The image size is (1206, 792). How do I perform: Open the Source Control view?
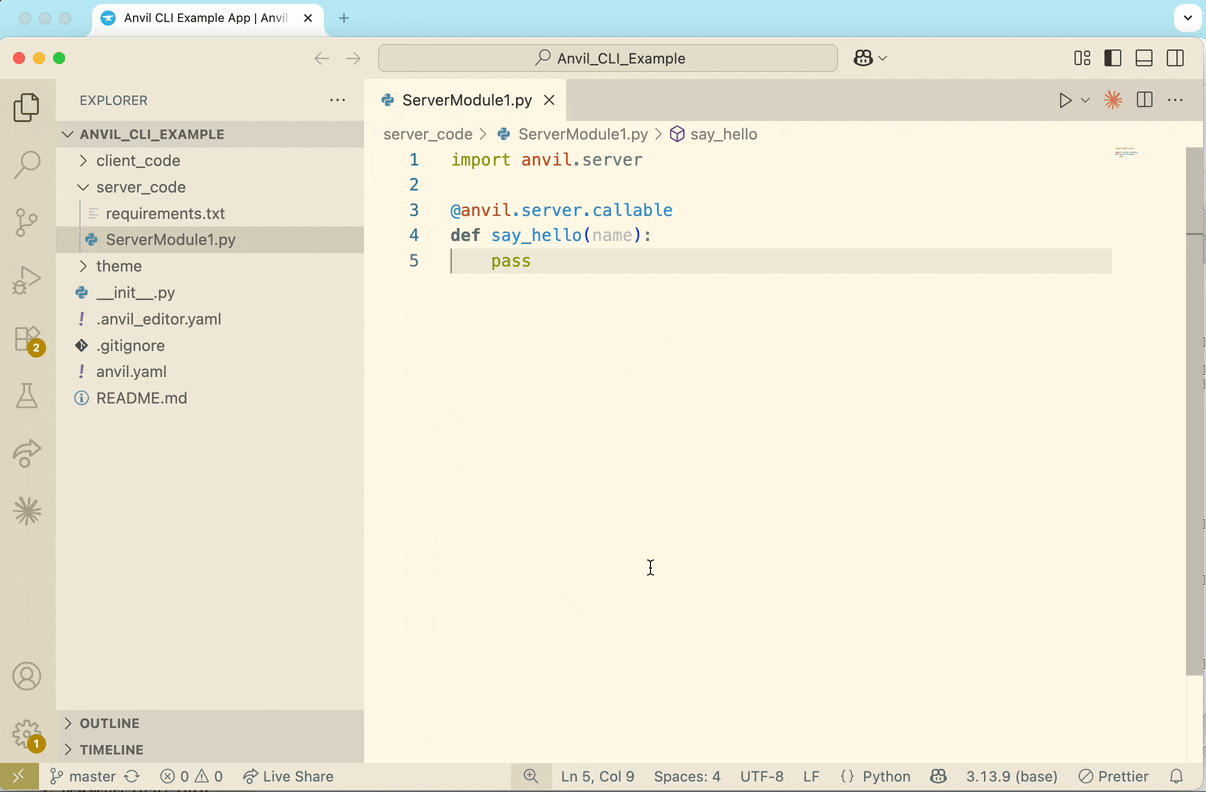click(27, 223)
